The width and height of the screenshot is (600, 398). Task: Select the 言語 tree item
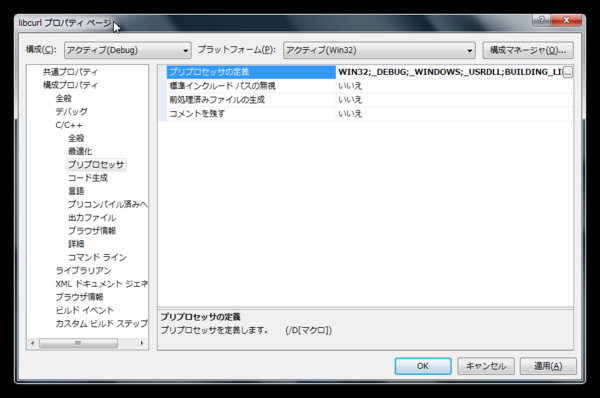76,191
